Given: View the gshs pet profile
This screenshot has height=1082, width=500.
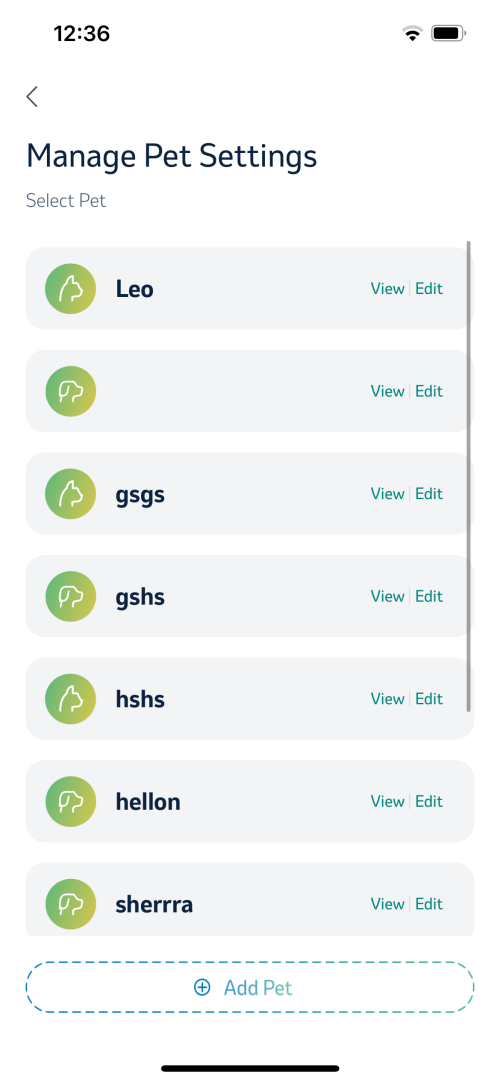Looking at the screenshot, I should coord(388,596).
